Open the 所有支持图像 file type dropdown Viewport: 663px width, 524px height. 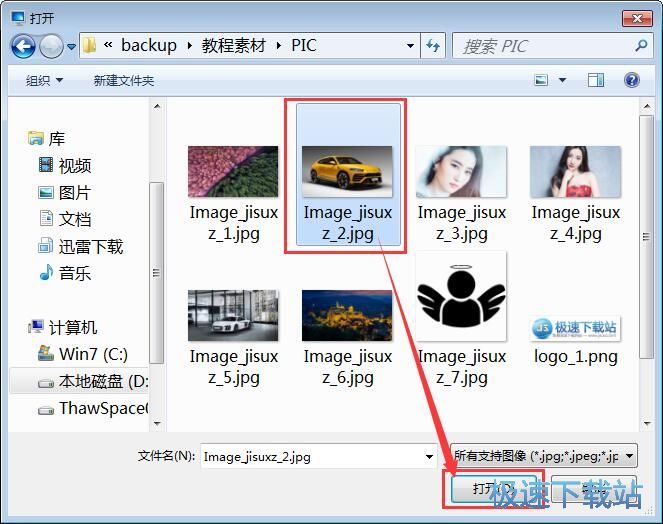click(544, 456)
